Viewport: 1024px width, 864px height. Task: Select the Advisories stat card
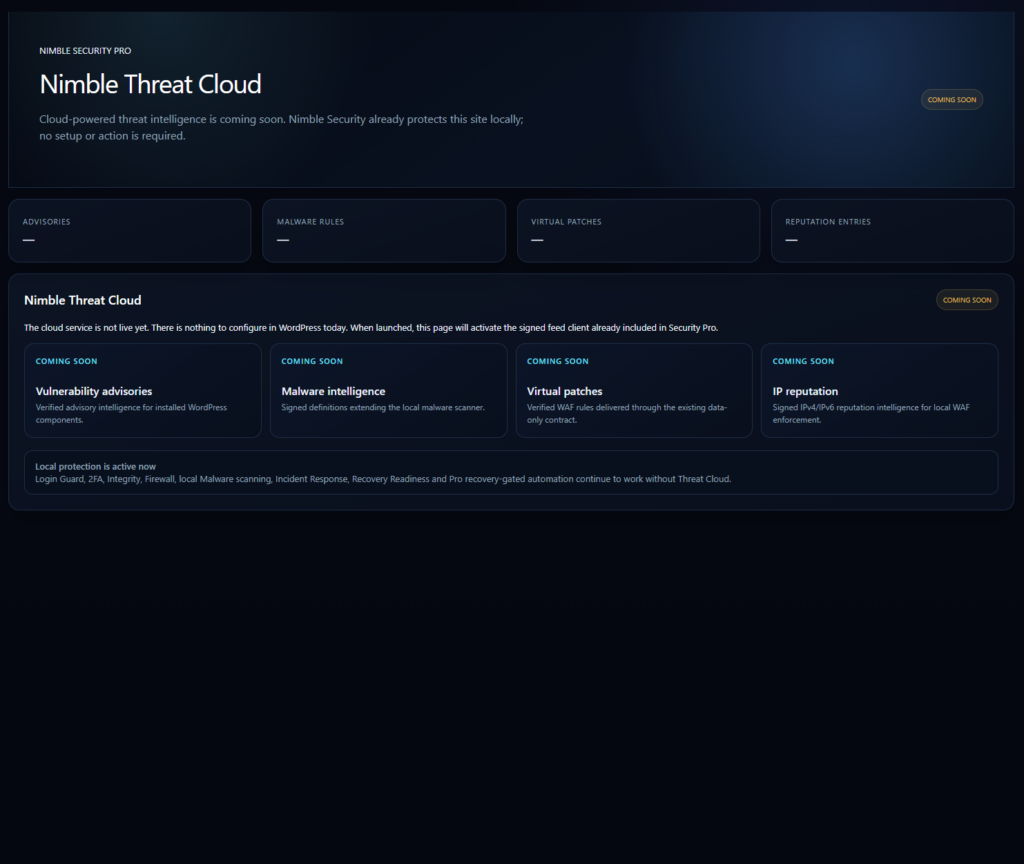point(130,231)
